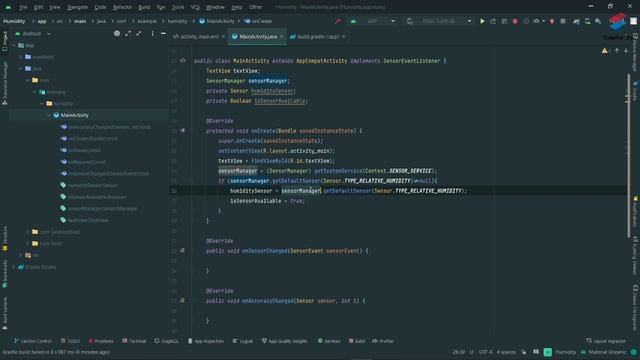The width and height of the screenshot is (640, 360).
Task: Open the Build menu
Action: [144, 7]
